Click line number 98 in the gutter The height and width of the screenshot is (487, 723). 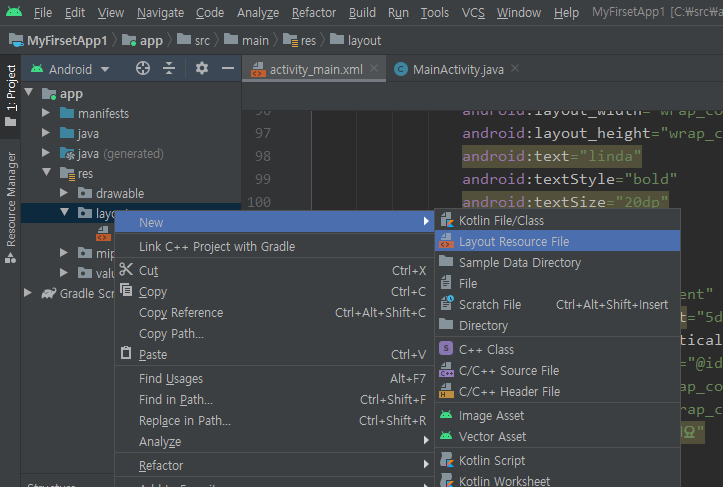[x=263, y=156]
